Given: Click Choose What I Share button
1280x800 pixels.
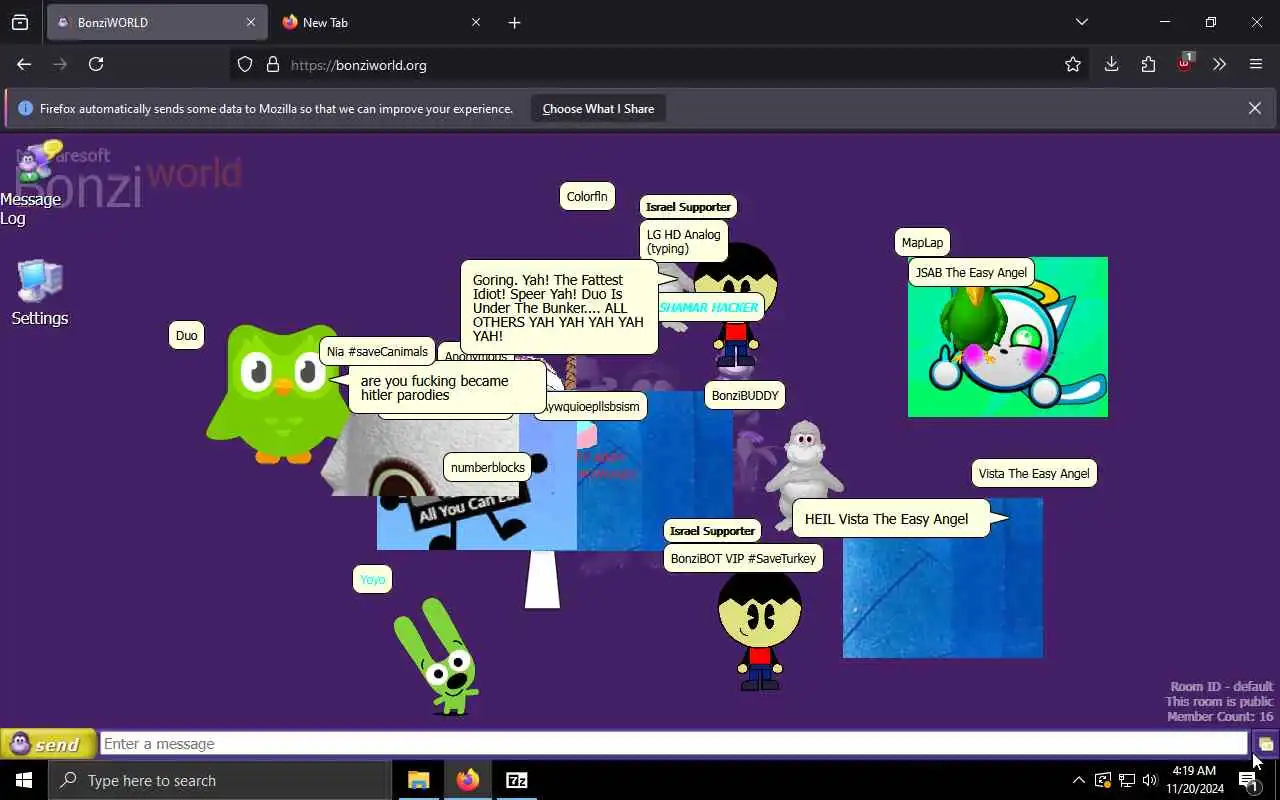Looking at the screenshot, I should [598, 109].
